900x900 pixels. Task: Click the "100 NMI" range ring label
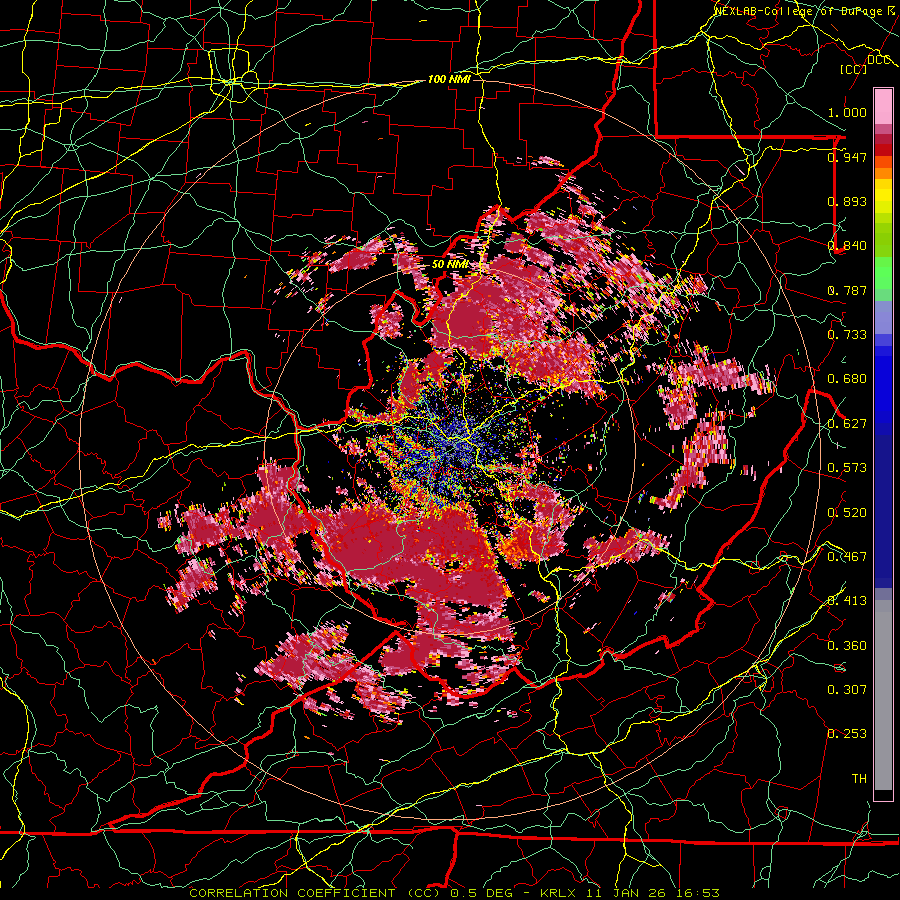[449, 79]
